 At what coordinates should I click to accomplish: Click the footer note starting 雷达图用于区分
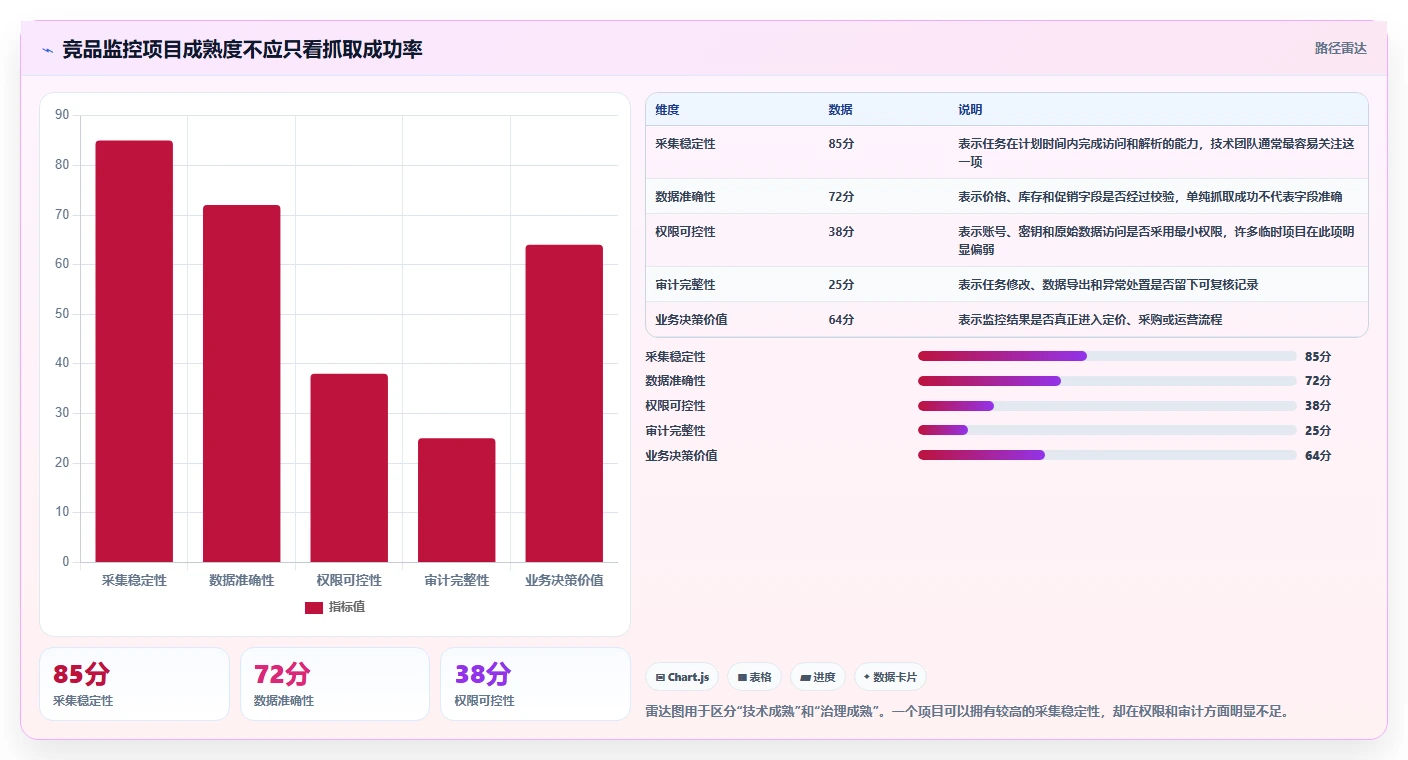click(970, 712)
